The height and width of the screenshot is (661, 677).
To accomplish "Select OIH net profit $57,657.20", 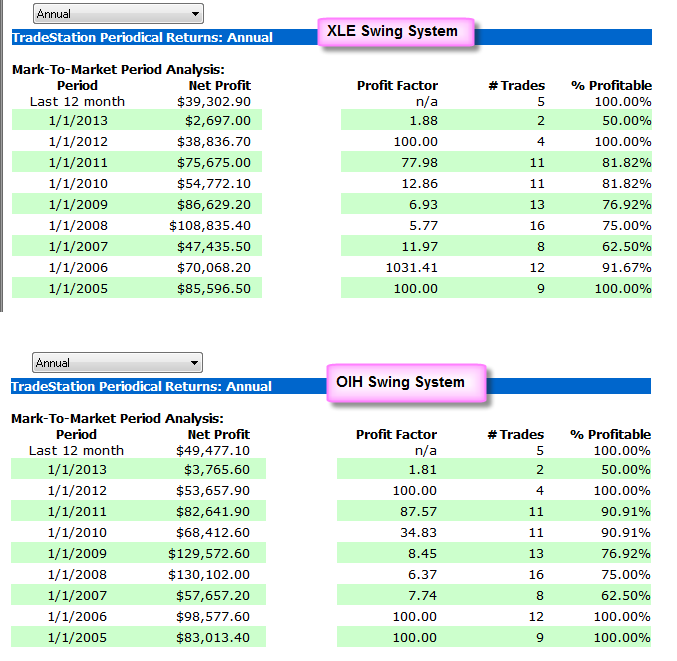I will pos(213,596).
